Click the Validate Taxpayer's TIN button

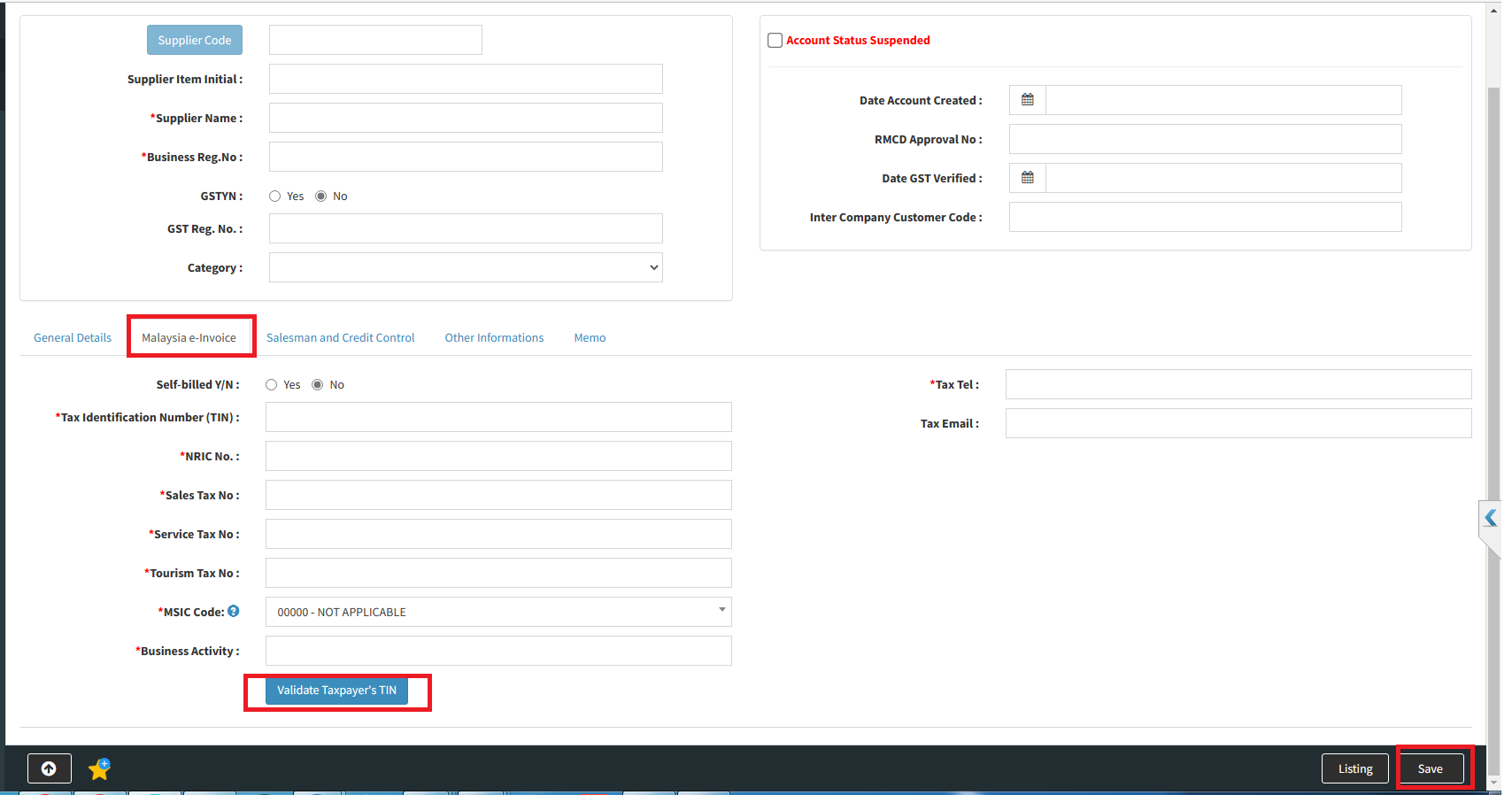[336, 691]
